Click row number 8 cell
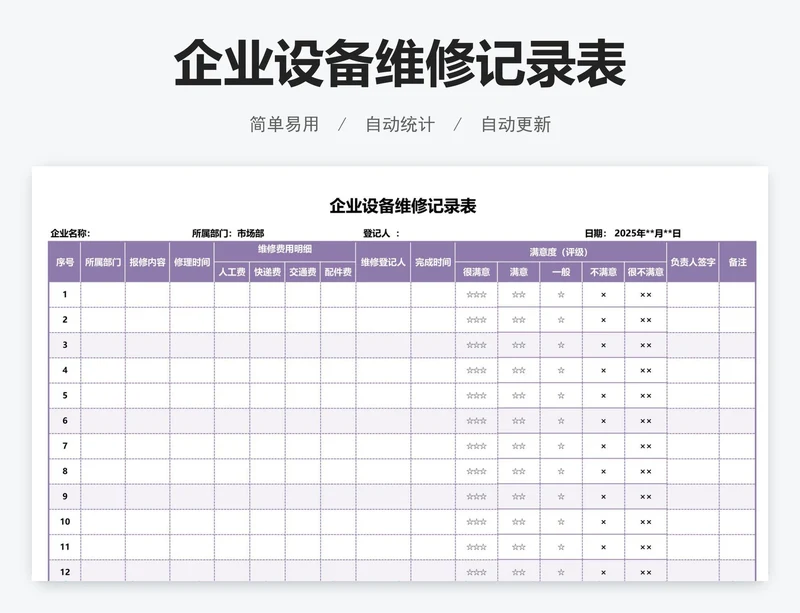The image size is (800, 613). click(65, 472)
